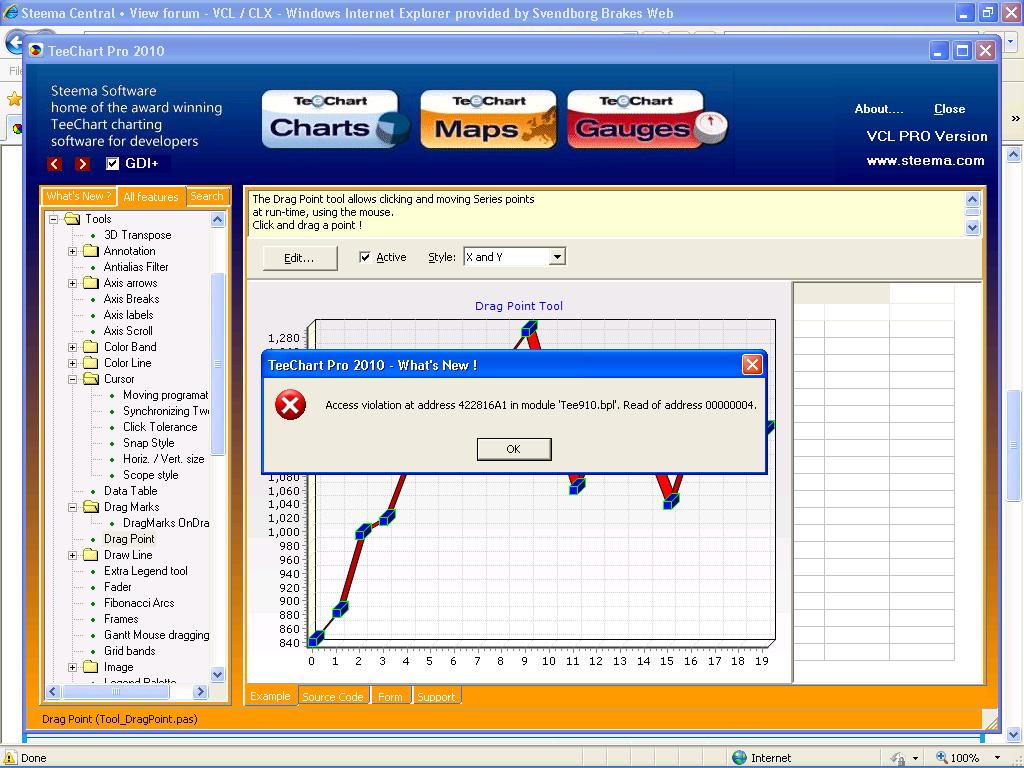This screenshot has width=1024, height=768.
Task: Open IE zoom level 100% dropdown
Action: (997, 758)
